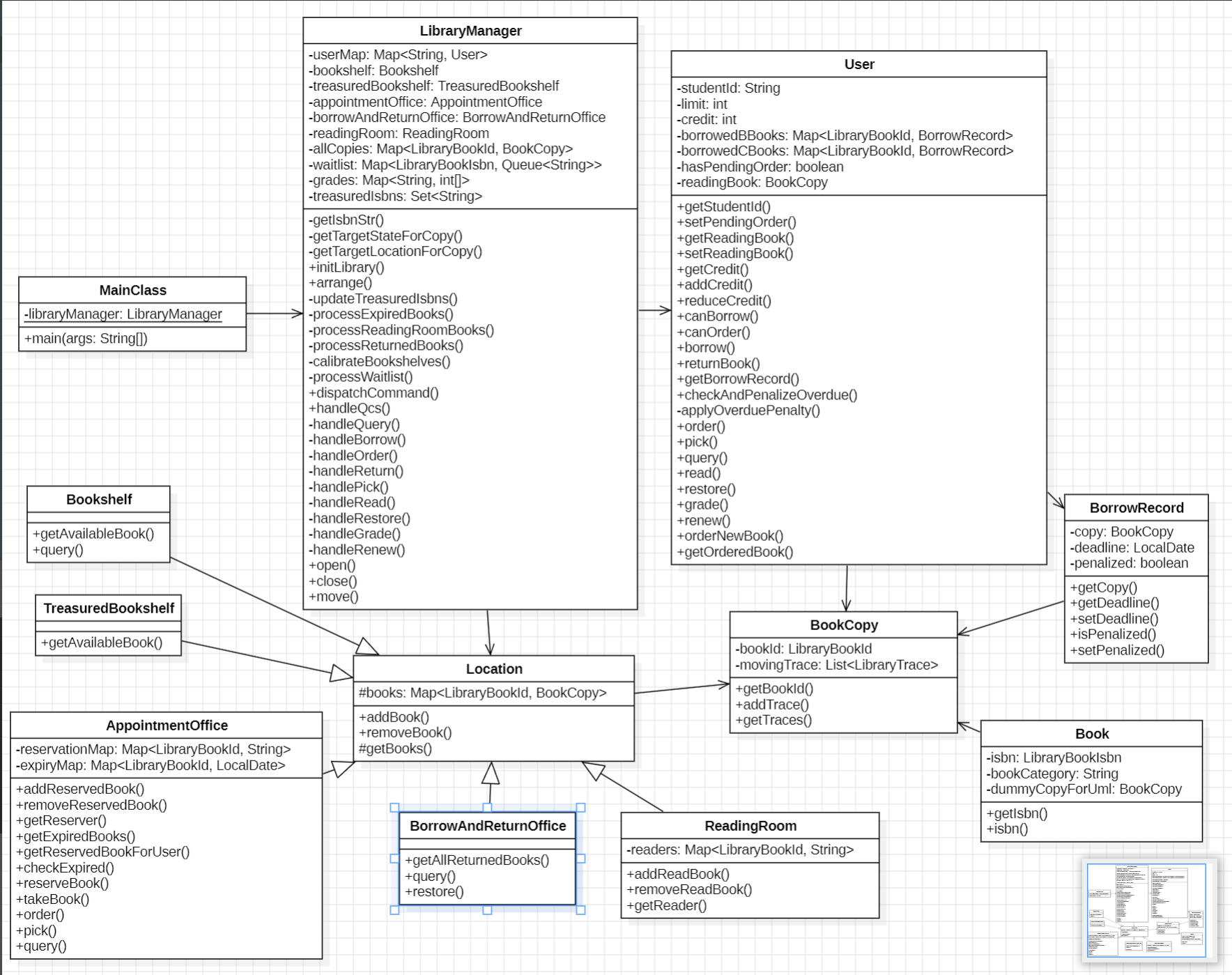Click the top-left selection handle of BorrowAndReturnOffice
Viewport: 1232px width, 975px height.
pos(394,808)
